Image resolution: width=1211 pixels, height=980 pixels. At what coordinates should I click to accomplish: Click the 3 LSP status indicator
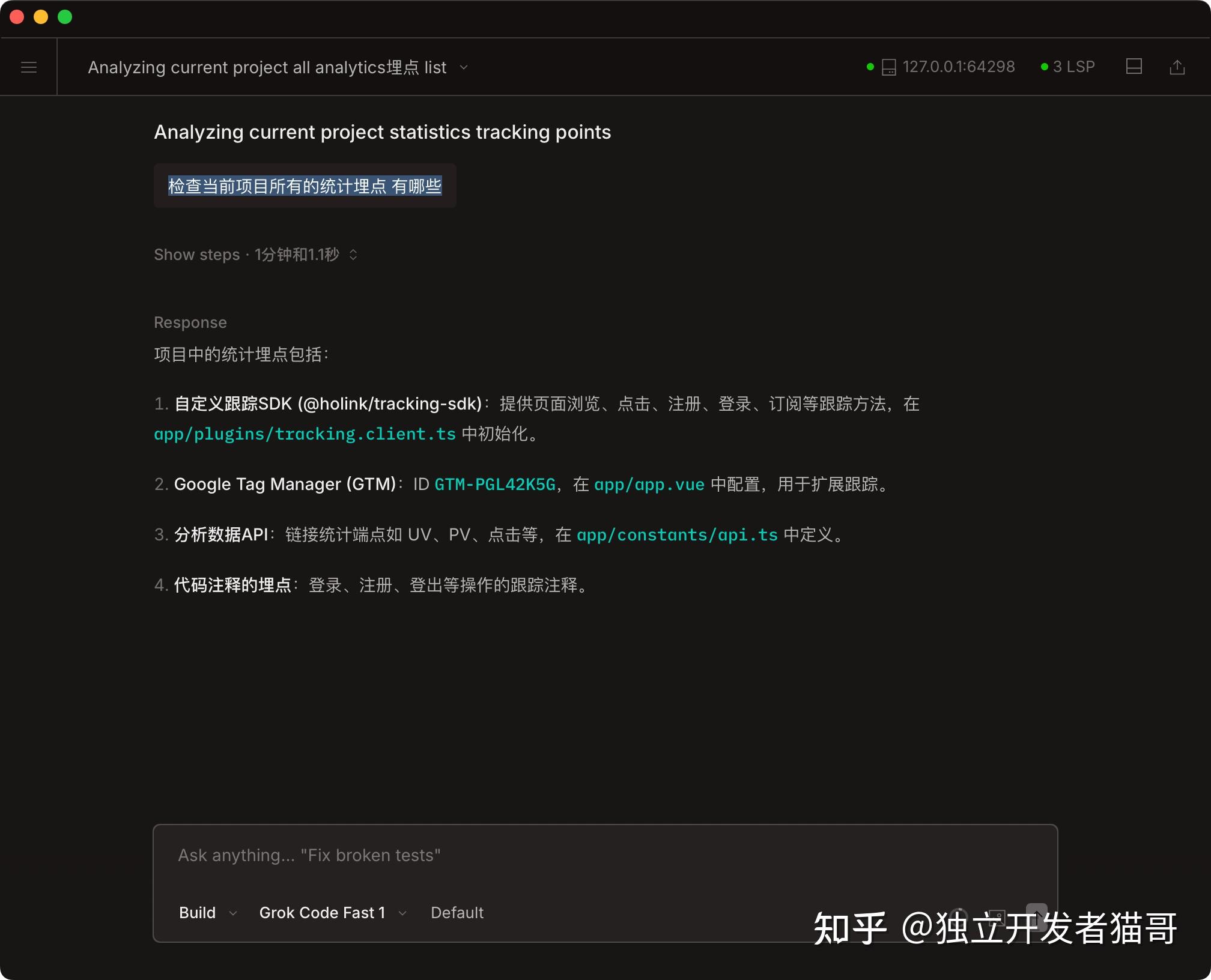click(x=1075, y=67)
